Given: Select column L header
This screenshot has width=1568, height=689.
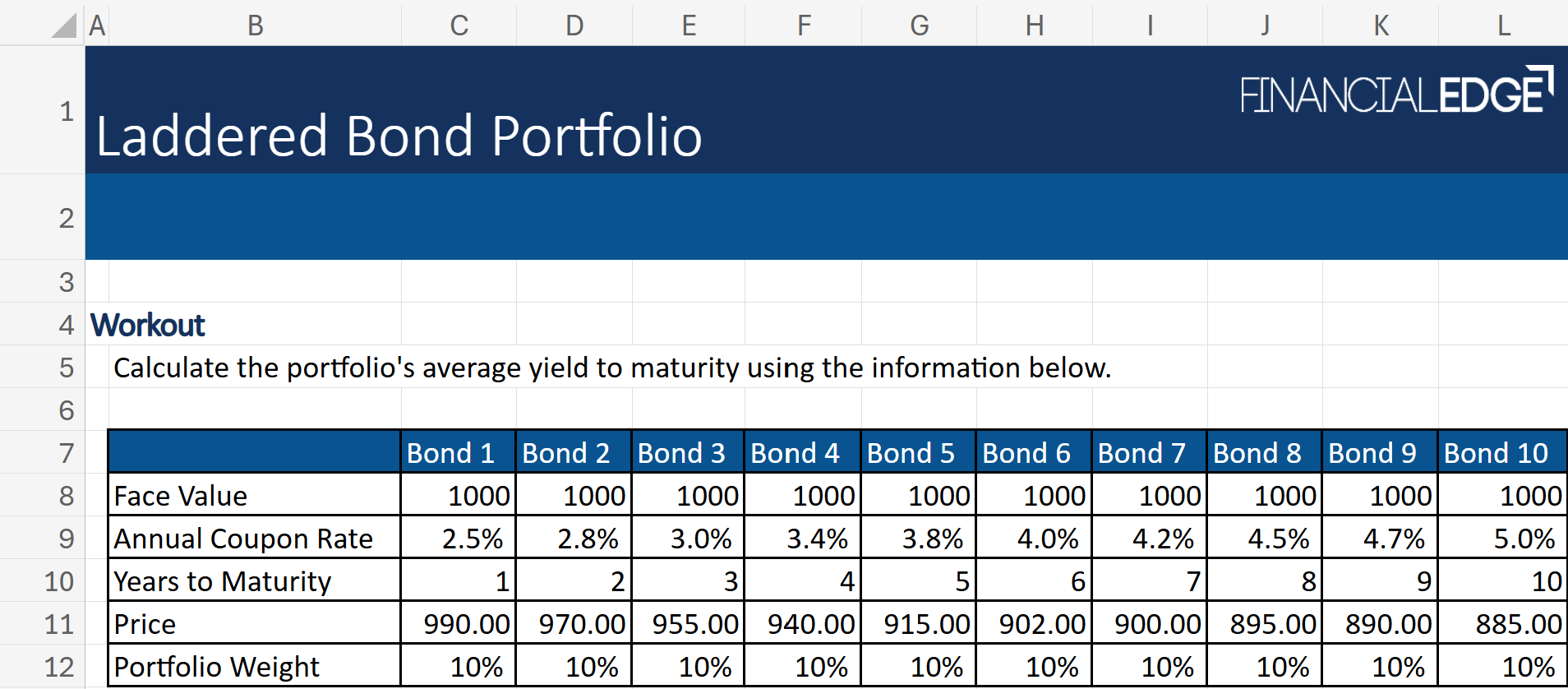Looking at the screenshot, I should [1502, 25].
